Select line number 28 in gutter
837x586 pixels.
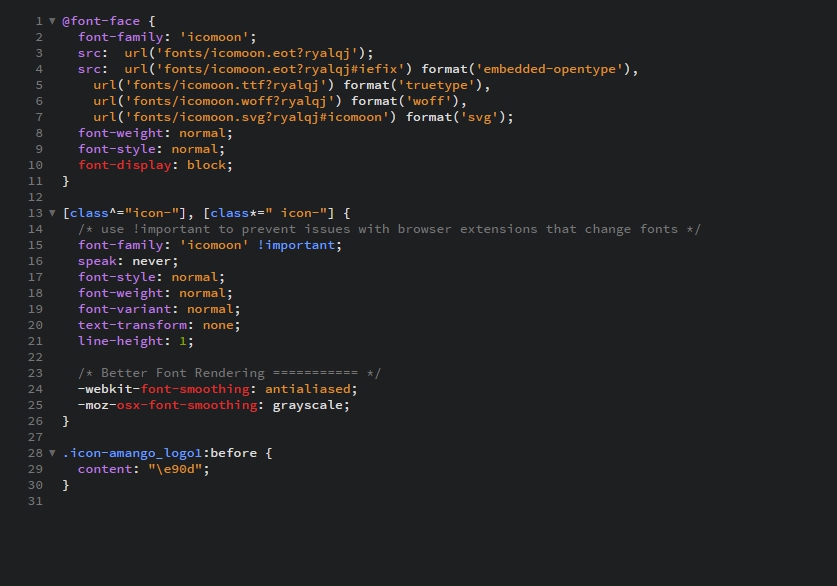(35, 453)
